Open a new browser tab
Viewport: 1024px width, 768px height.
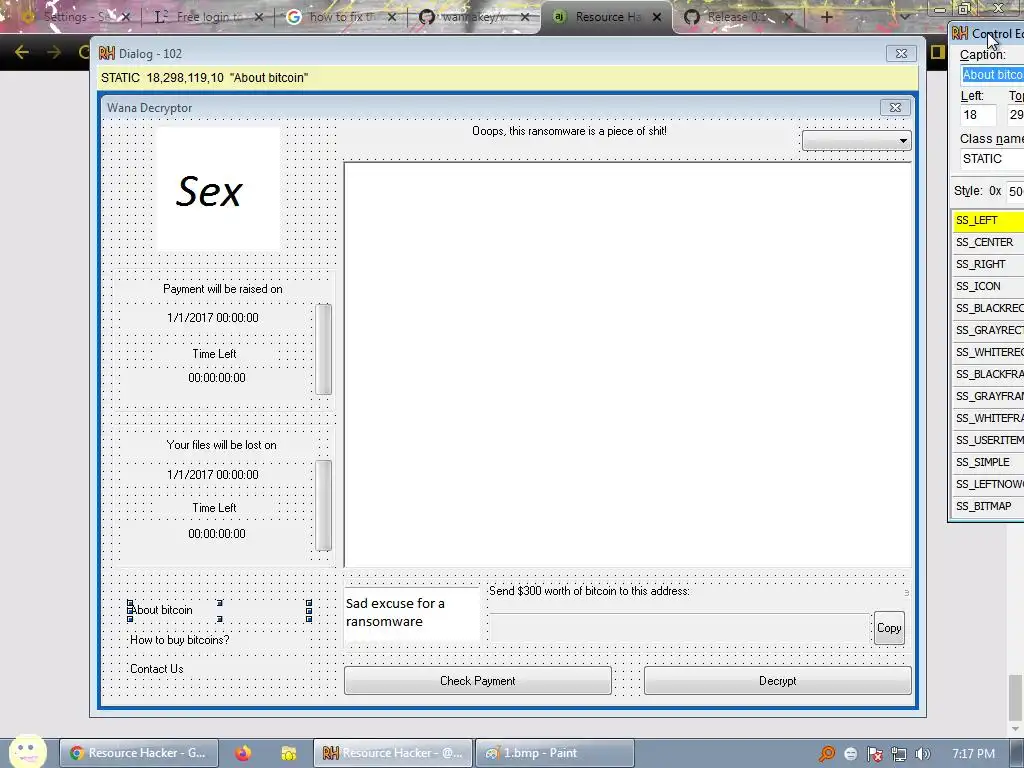coord(826,17)
